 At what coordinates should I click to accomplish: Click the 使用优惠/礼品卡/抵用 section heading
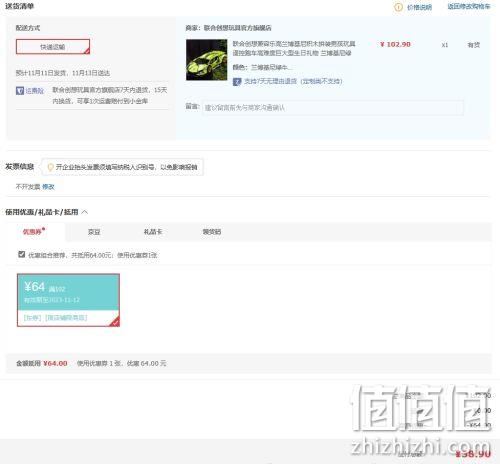tap(42, 212)
